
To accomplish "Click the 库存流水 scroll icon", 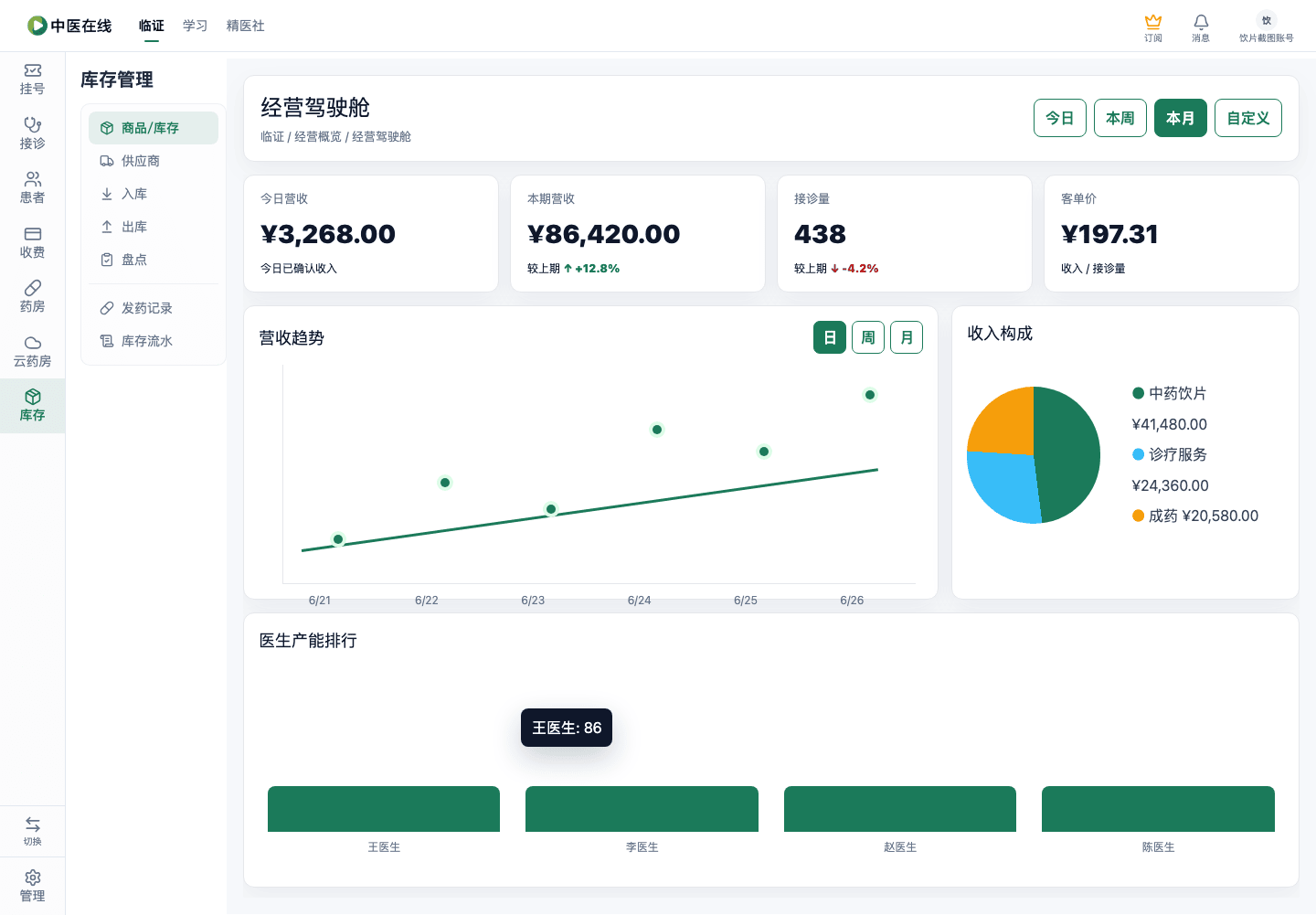I will coord(107,341).
